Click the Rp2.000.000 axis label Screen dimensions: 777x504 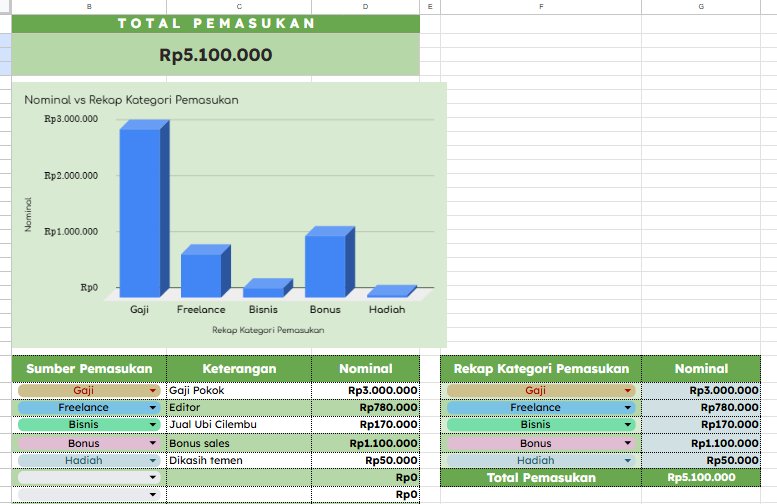point(71,175)
